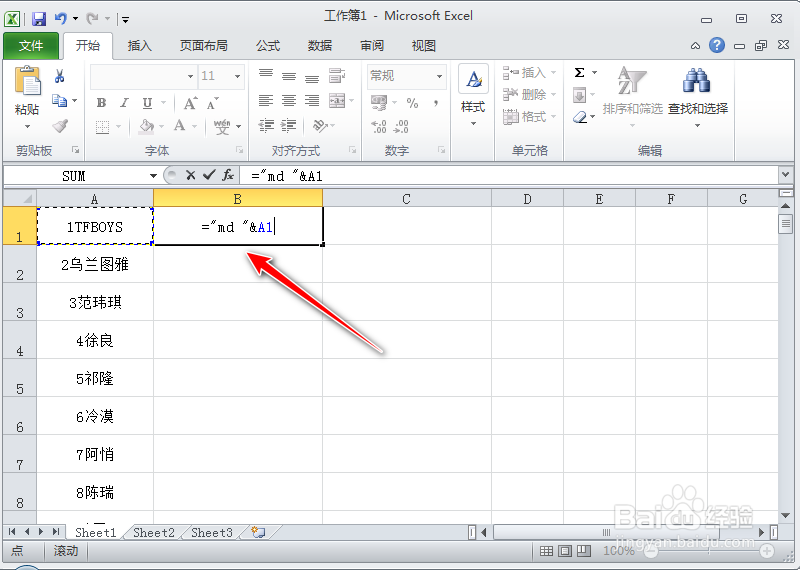800x570 pixels.
Task: Customize quick access toolbar dropdown
Action: pos(126,20)
